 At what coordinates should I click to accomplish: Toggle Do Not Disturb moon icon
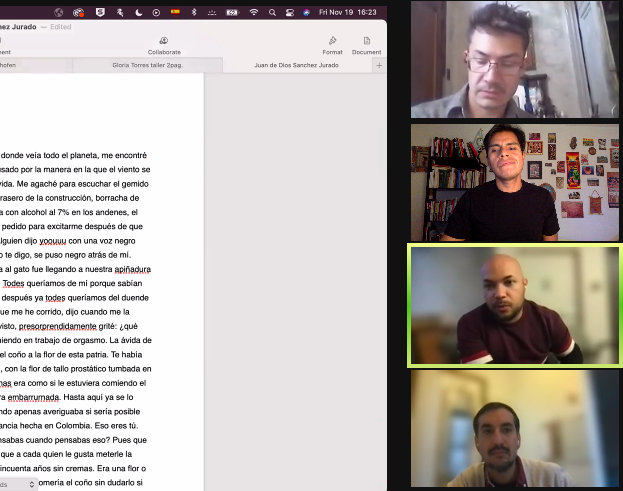138,12
